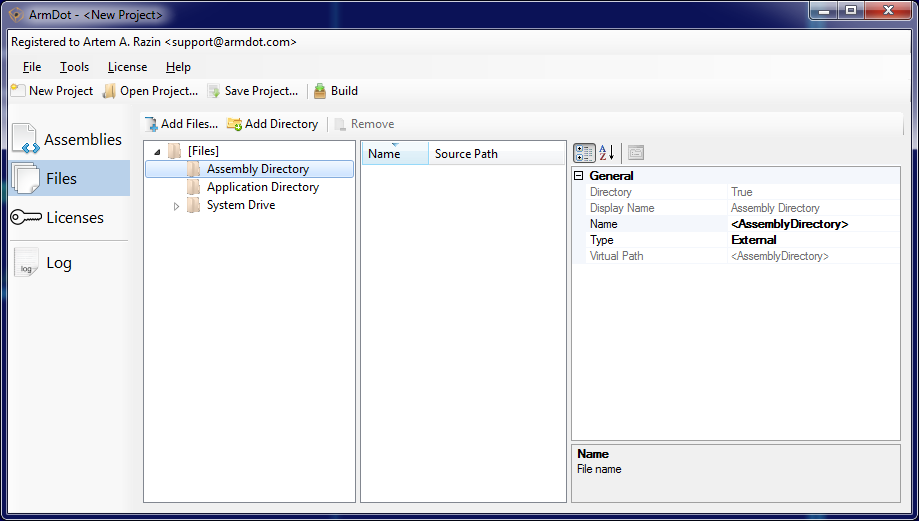Switch property grid to Categorized view
Viewport: 919px width, 521px height.
coord(584,153)
